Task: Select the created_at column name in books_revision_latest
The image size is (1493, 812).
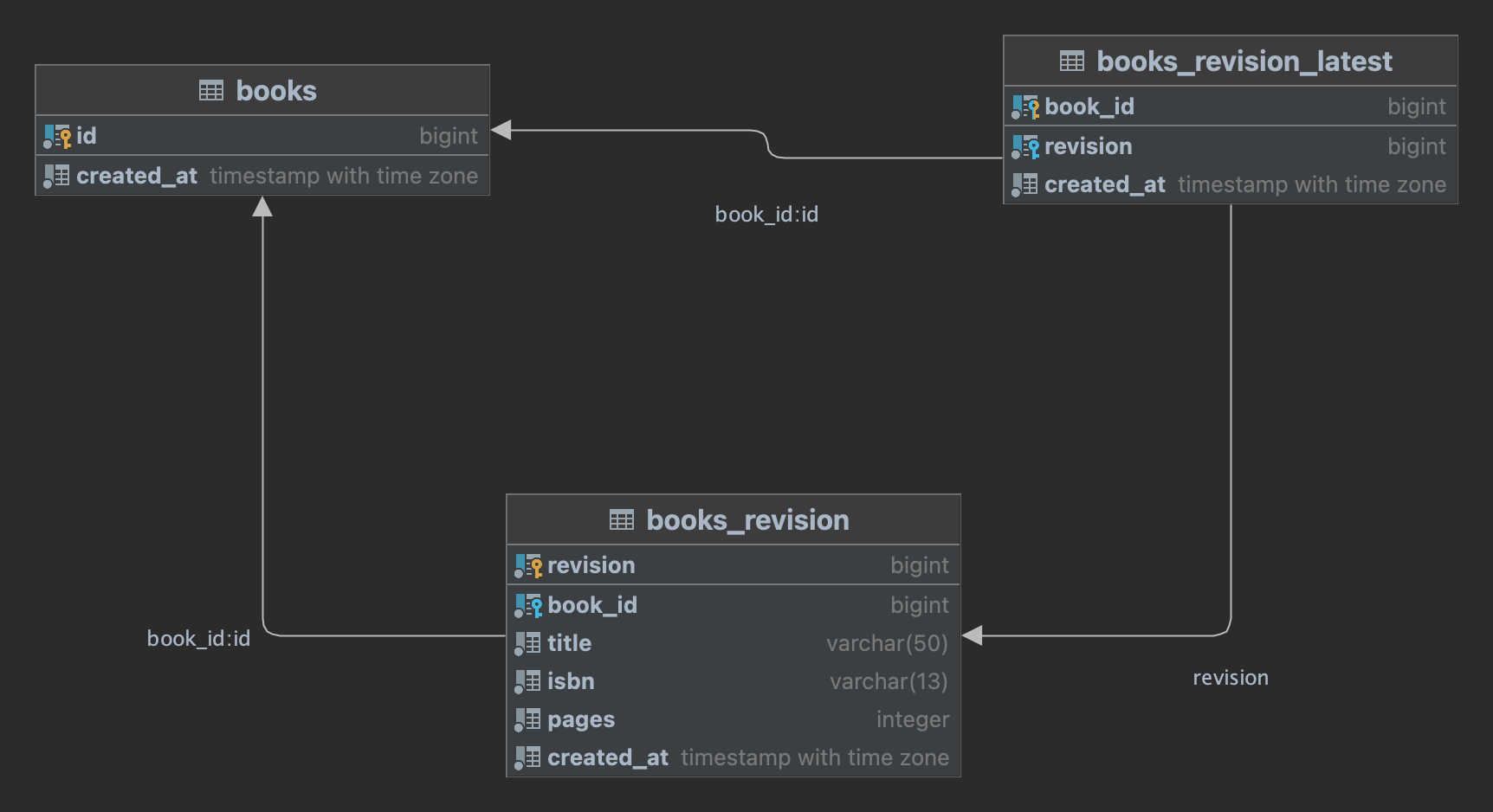Action: [1104, 185]
